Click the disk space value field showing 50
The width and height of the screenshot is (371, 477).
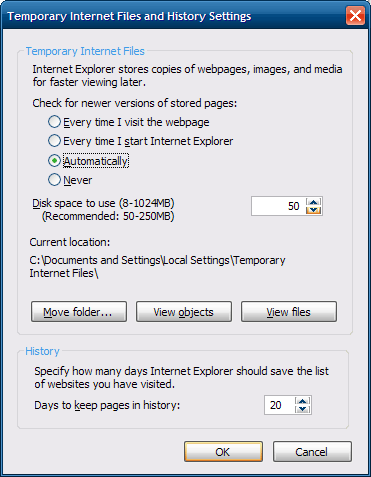pos(279,206)
